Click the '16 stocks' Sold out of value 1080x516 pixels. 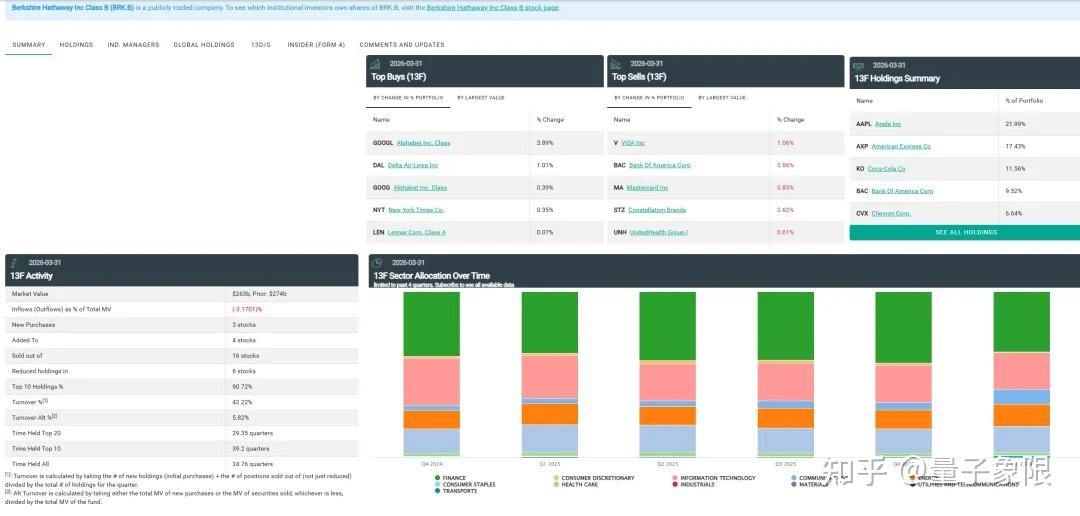coord(246,356)
